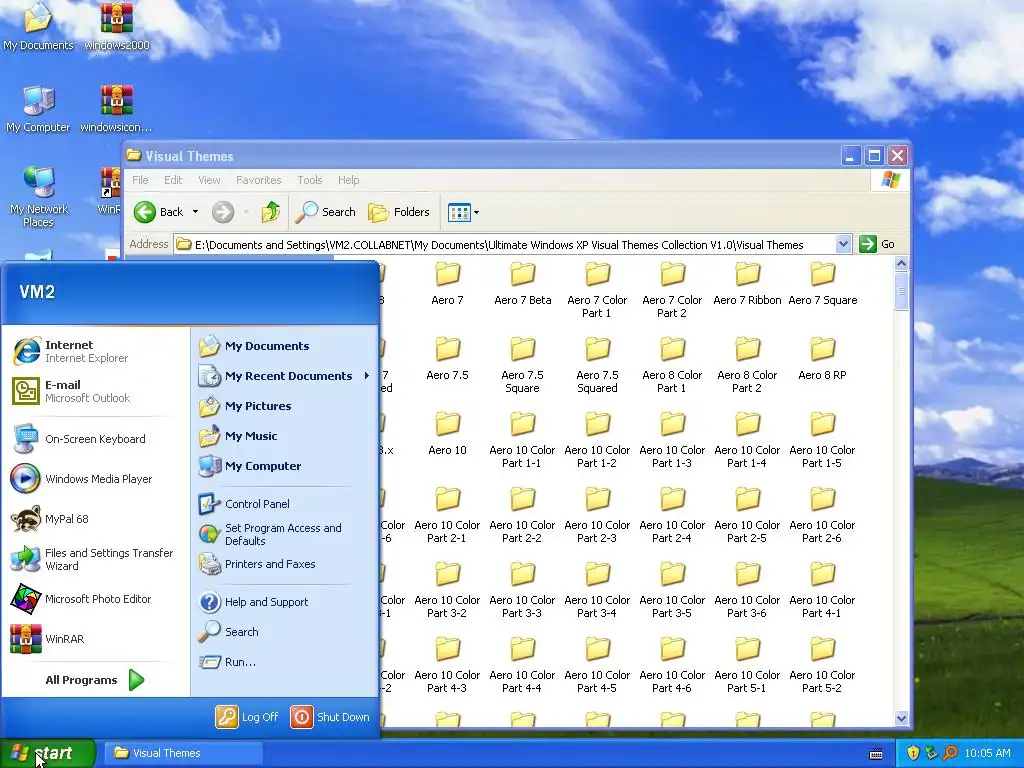The height and width of the screenshot is (768, 1024).
Task: Click the Log Off button
Action: pyautogui.click(x=247, y=716)
